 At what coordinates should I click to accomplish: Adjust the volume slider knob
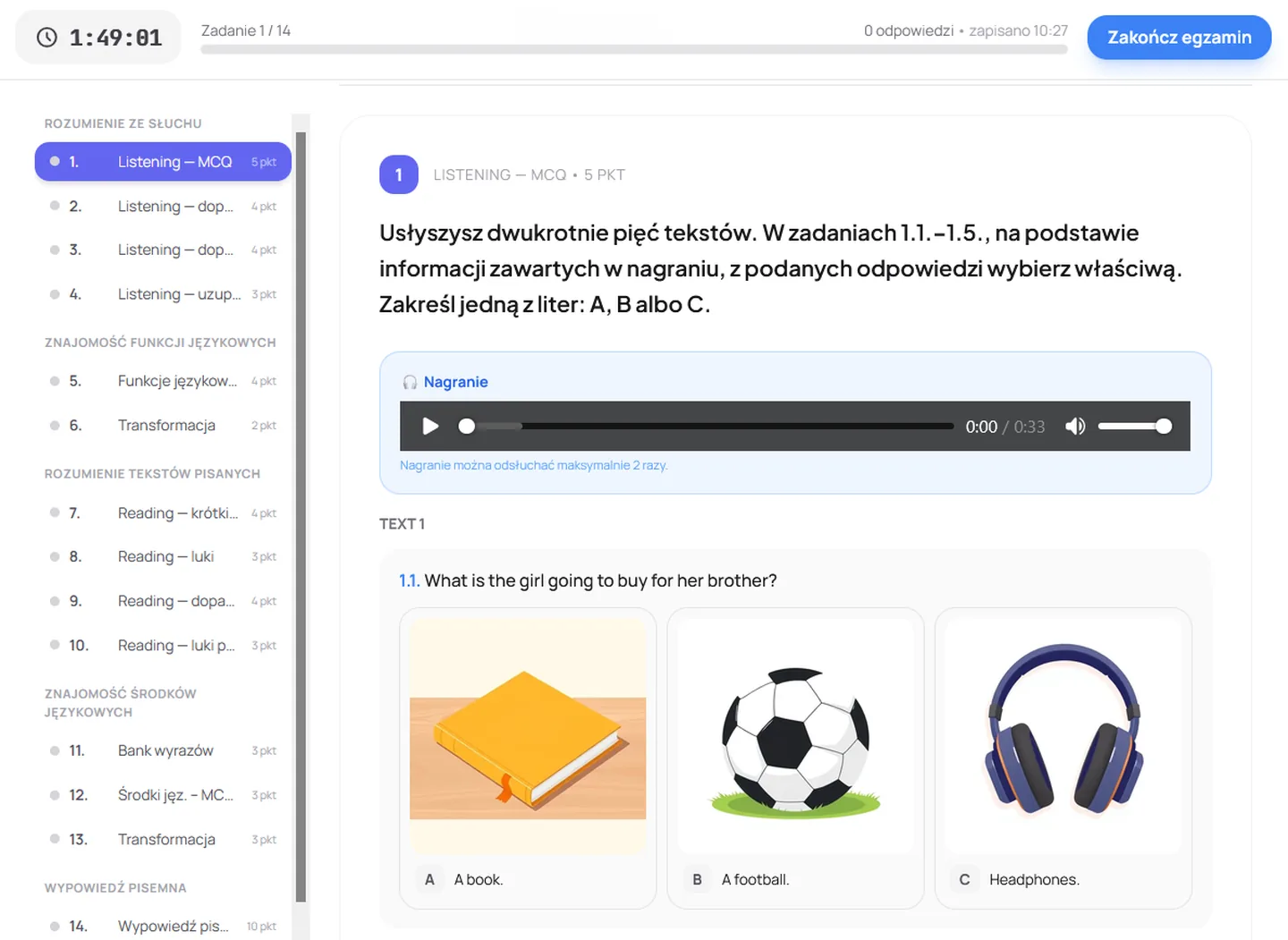coord(1164,427)
